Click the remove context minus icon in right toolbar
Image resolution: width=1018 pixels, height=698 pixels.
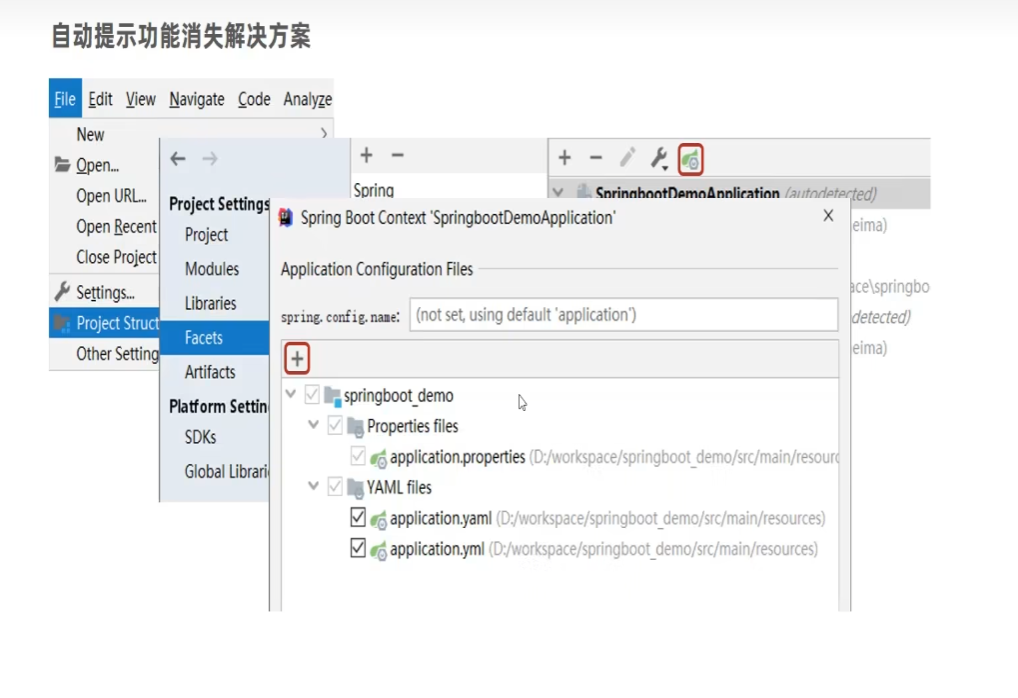(595, 158)
